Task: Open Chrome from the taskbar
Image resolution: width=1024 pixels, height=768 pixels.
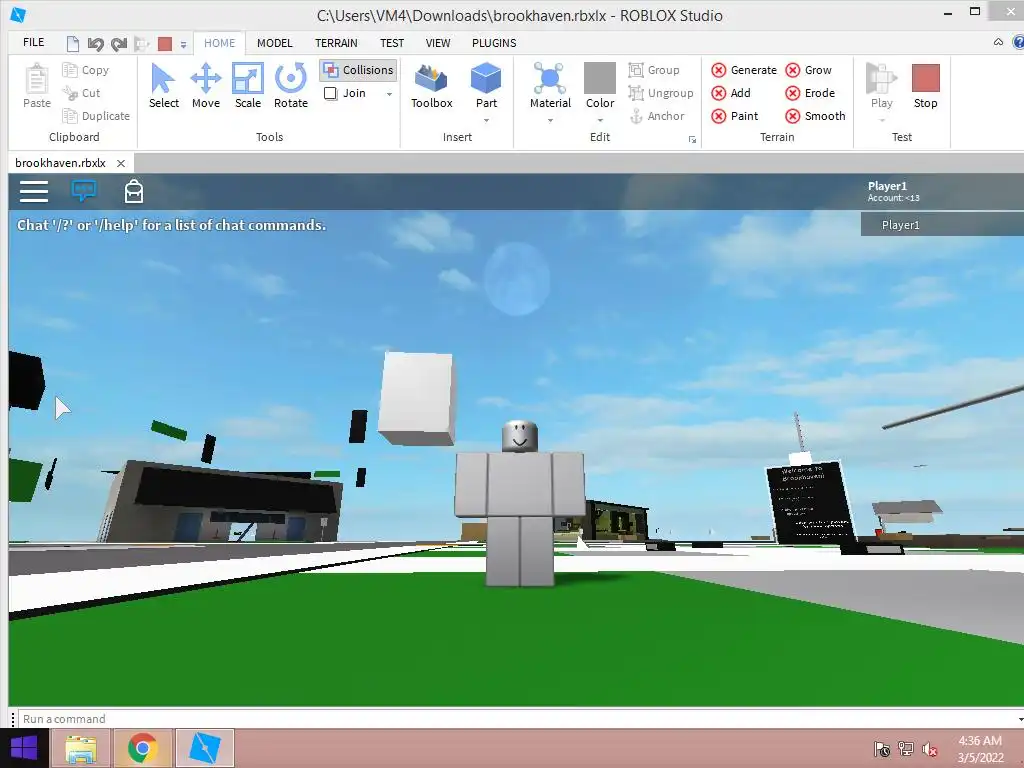Action: pyautogui.click(x=142, y=748)
